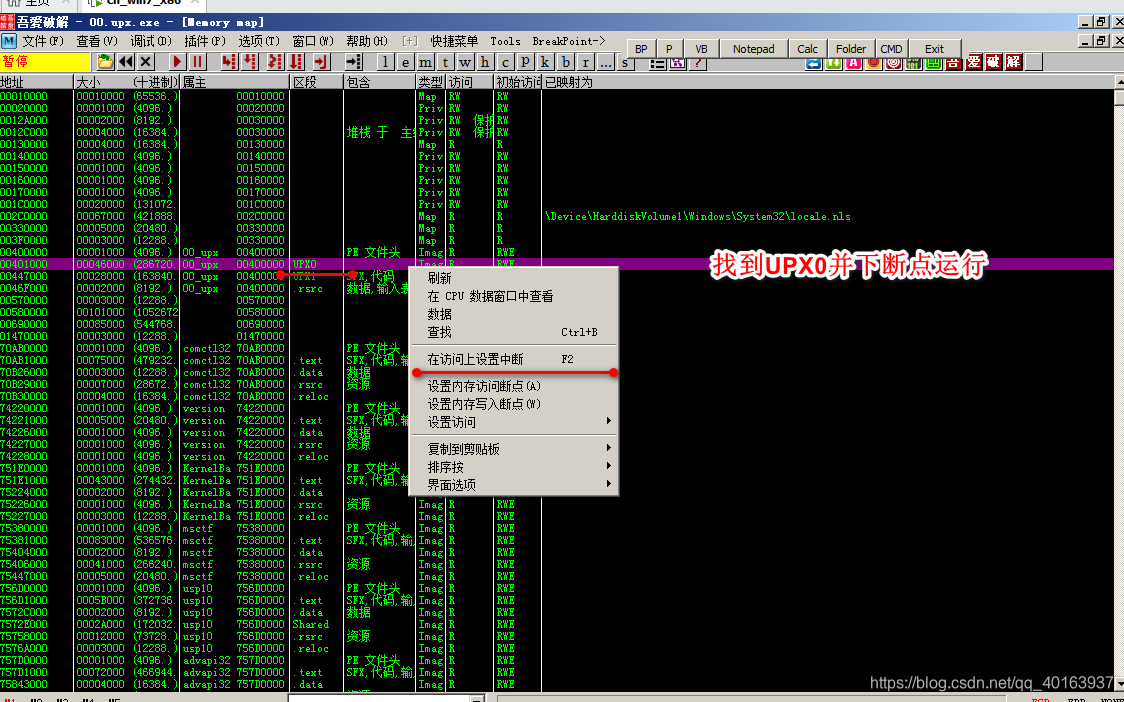Open patches window with the P button
This screenshot has height=702, width=1124.
click(x=525, y=62)
